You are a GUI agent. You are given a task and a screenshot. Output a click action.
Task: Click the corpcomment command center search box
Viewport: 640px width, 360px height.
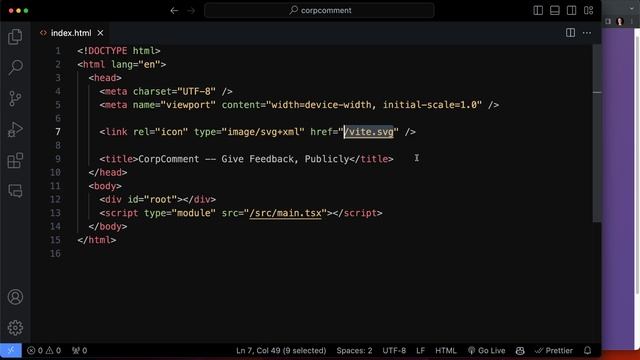point(319,11)
